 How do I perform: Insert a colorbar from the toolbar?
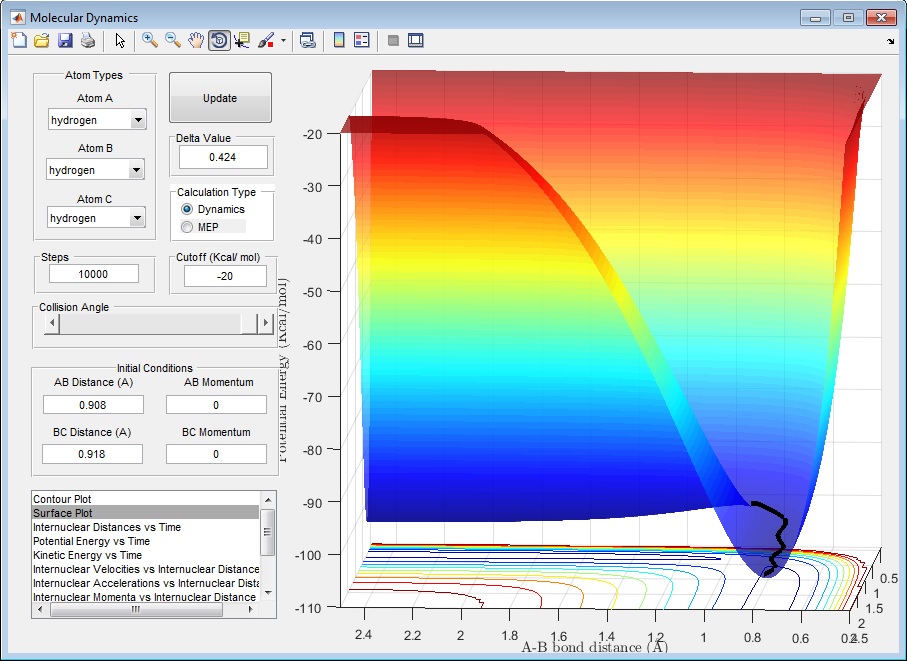339,41
